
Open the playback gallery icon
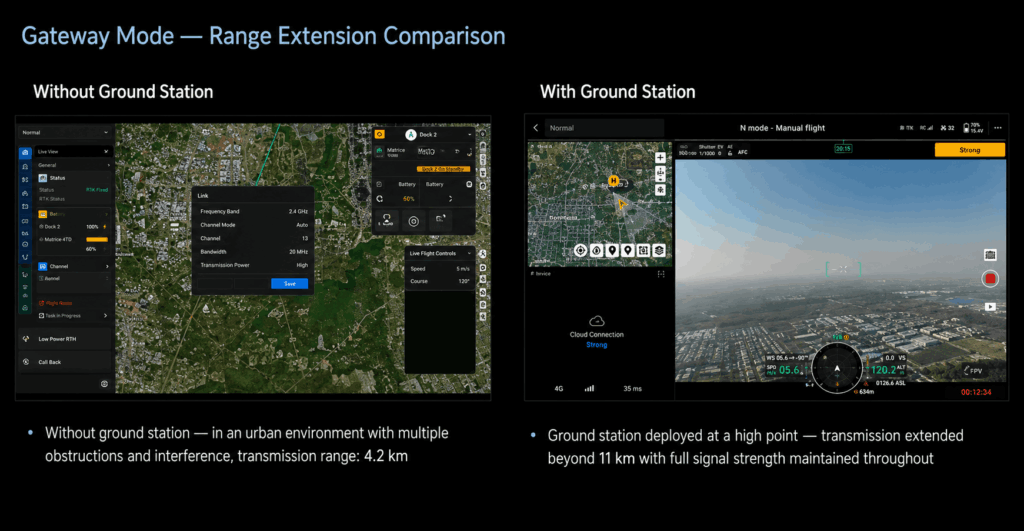pos(990,306)
